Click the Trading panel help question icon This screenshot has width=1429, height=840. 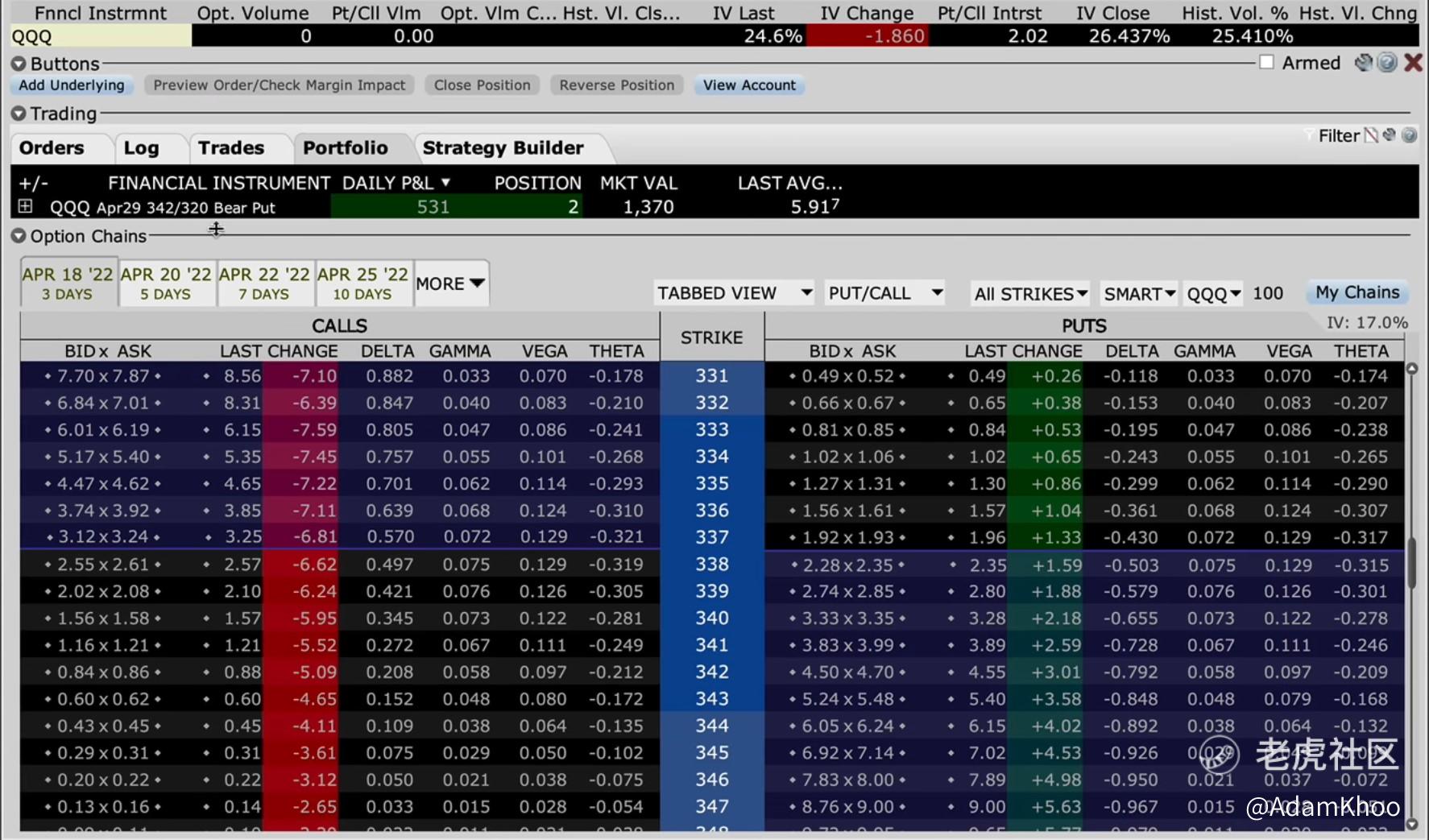1409,135
